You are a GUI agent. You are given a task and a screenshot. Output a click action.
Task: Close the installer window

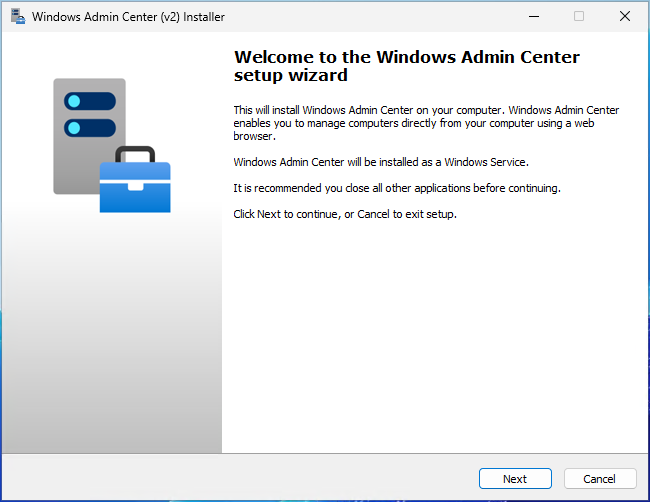coord(624,17)
